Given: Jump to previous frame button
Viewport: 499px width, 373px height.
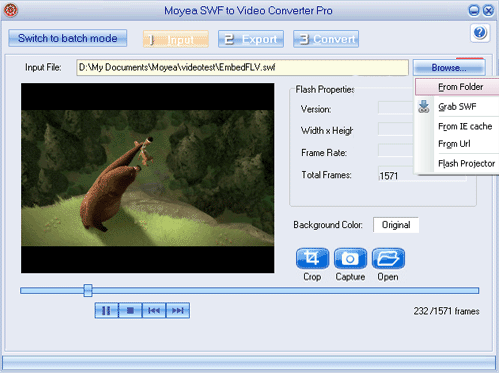Looking at the screenshot, I should coord(154,311).
